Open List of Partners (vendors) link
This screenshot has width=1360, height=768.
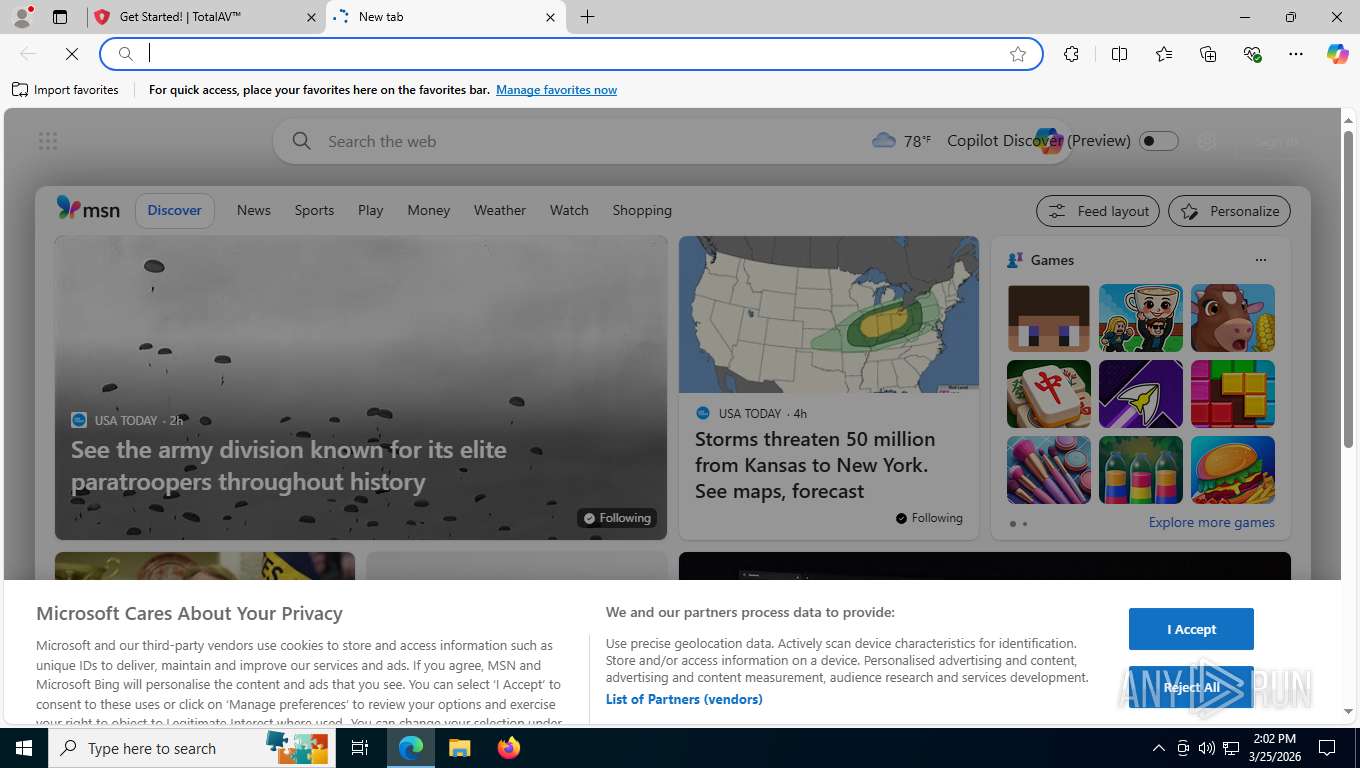click(684, 699)
